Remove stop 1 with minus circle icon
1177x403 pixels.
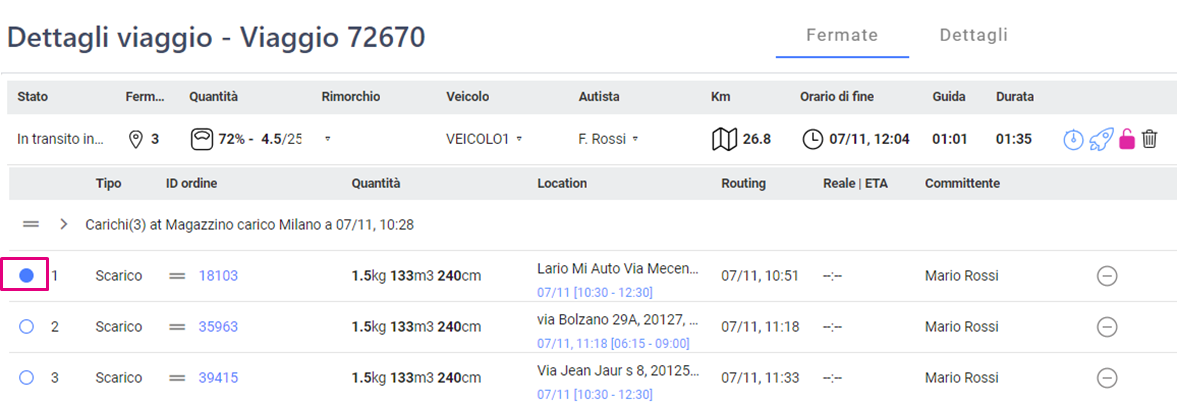pos(1106,276)
